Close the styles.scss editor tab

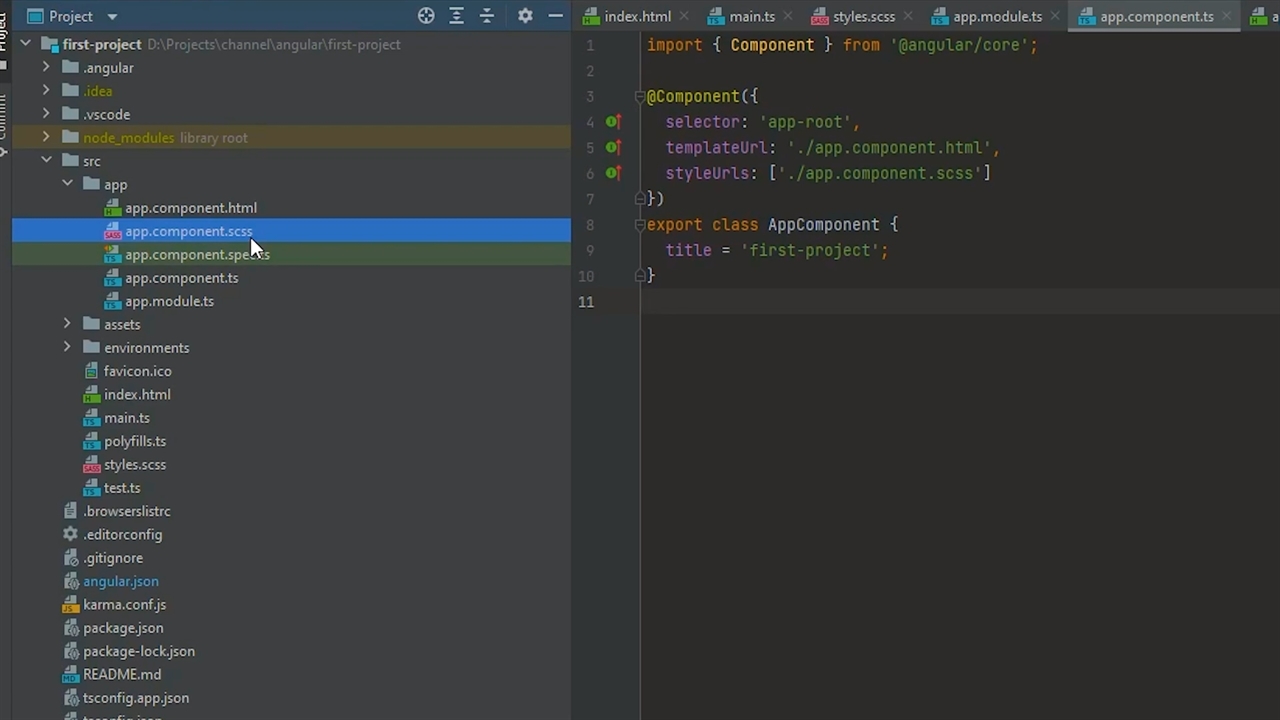click(x=907, y=17)
